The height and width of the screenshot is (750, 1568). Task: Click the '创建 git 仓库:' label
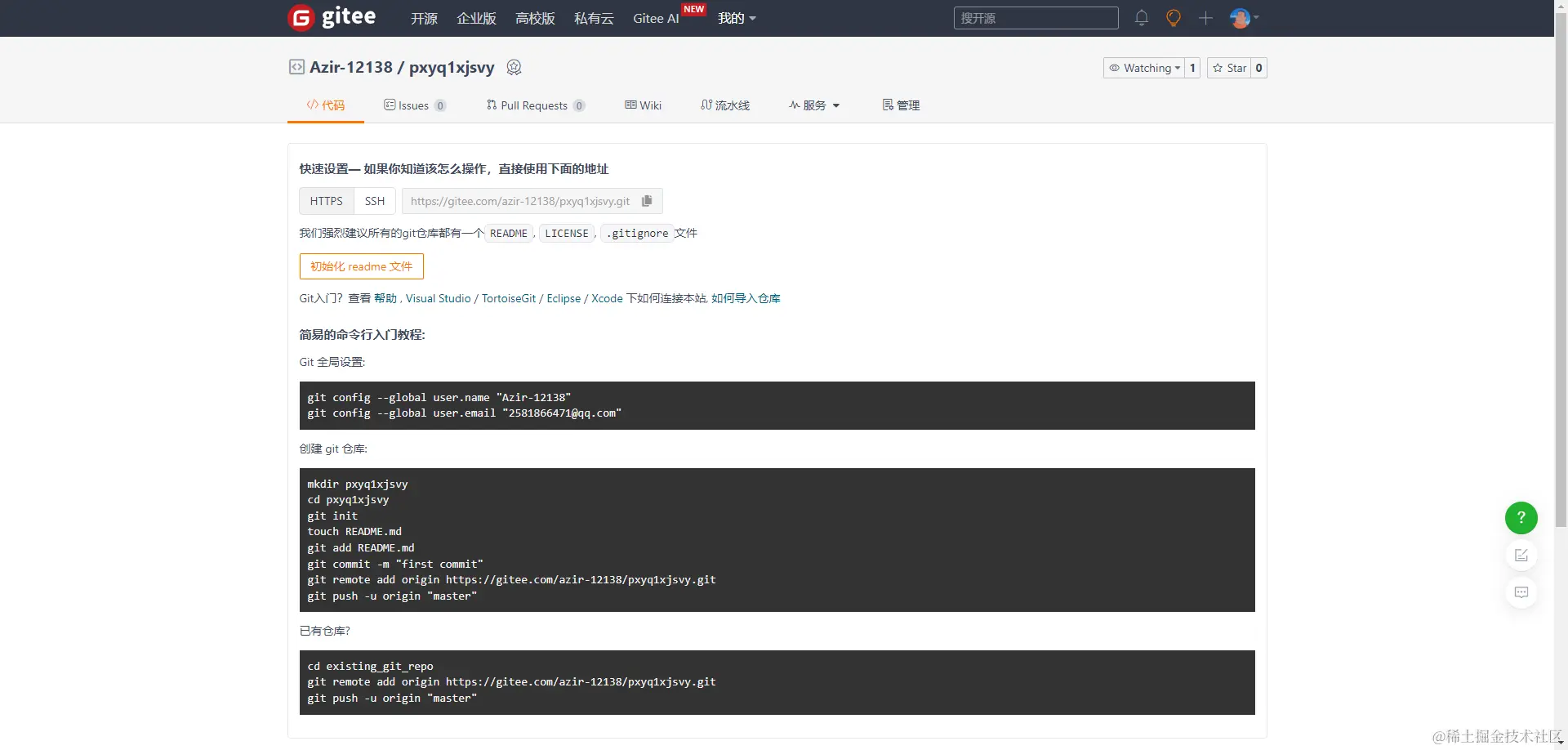(x=333, y=449)
